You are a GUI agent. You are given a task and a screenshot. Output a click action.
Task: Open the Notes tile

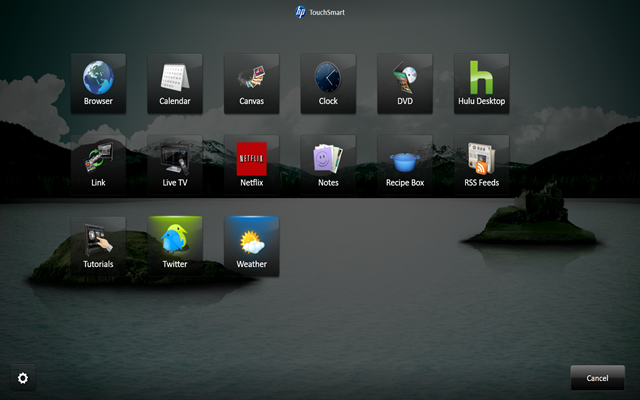point(328,165)
